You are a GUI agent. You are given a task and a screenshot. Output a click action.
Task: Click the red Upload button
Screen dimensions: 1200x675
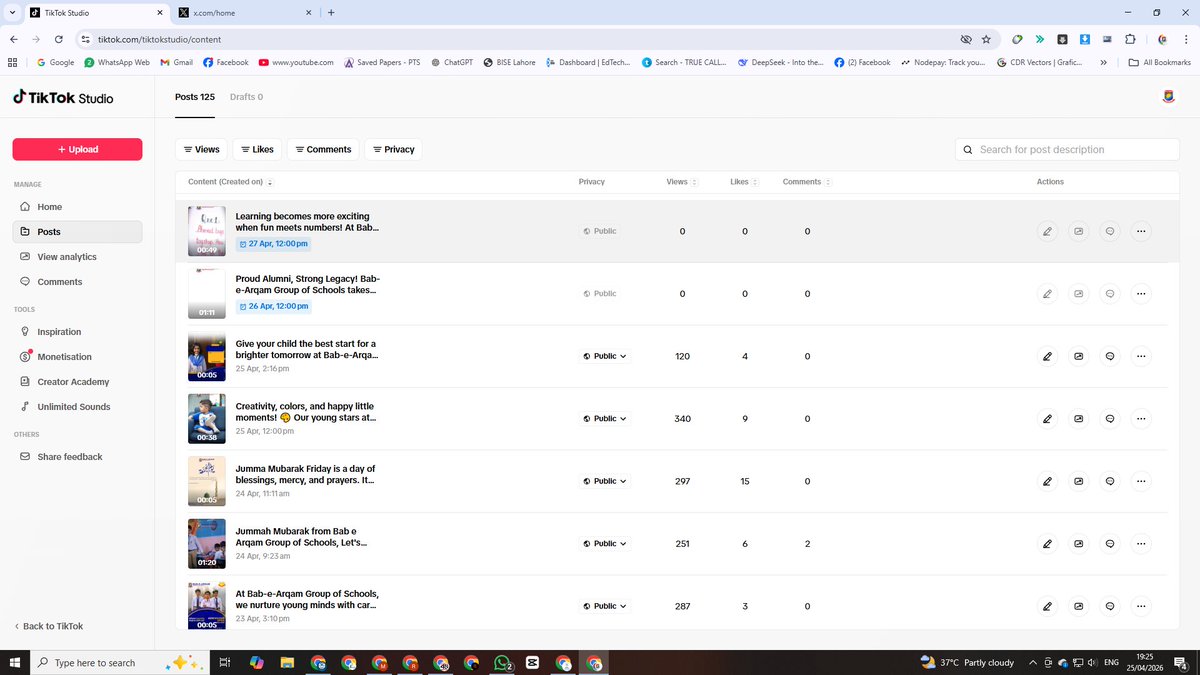77,149
